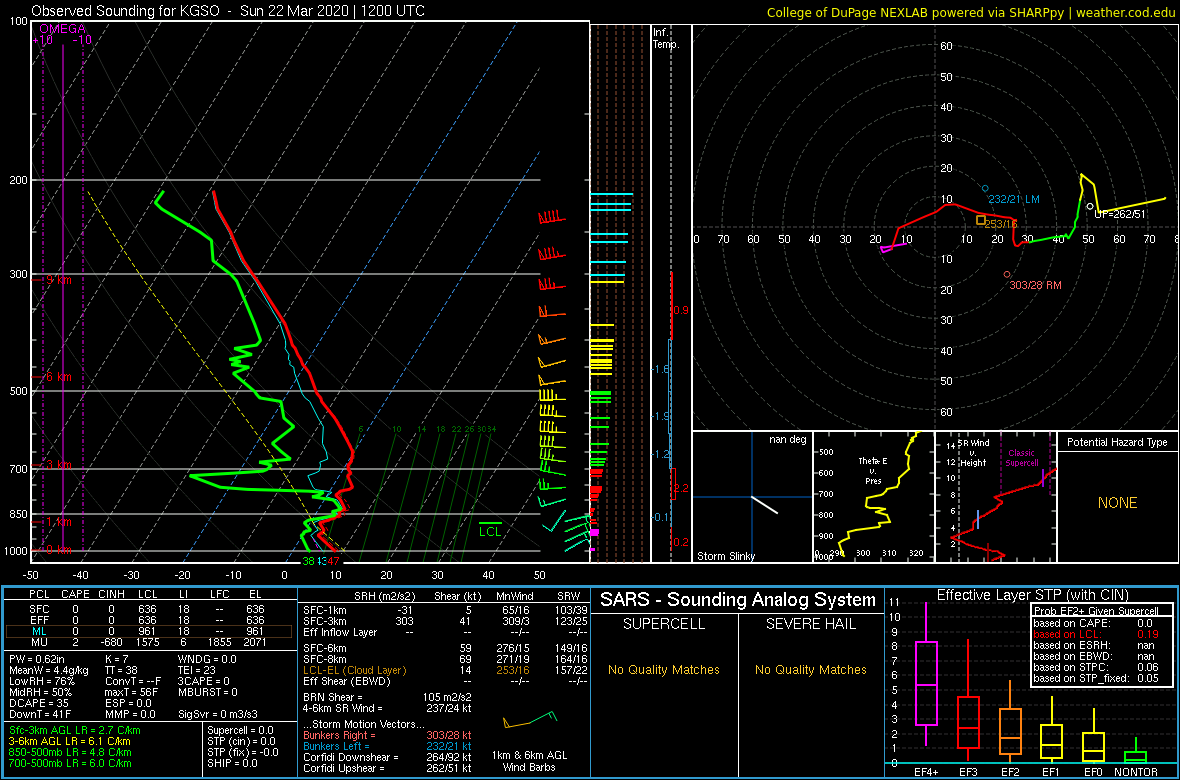
Task: Click the 'nan deg' text in the slinky panel
Action: tap(787, 440)
